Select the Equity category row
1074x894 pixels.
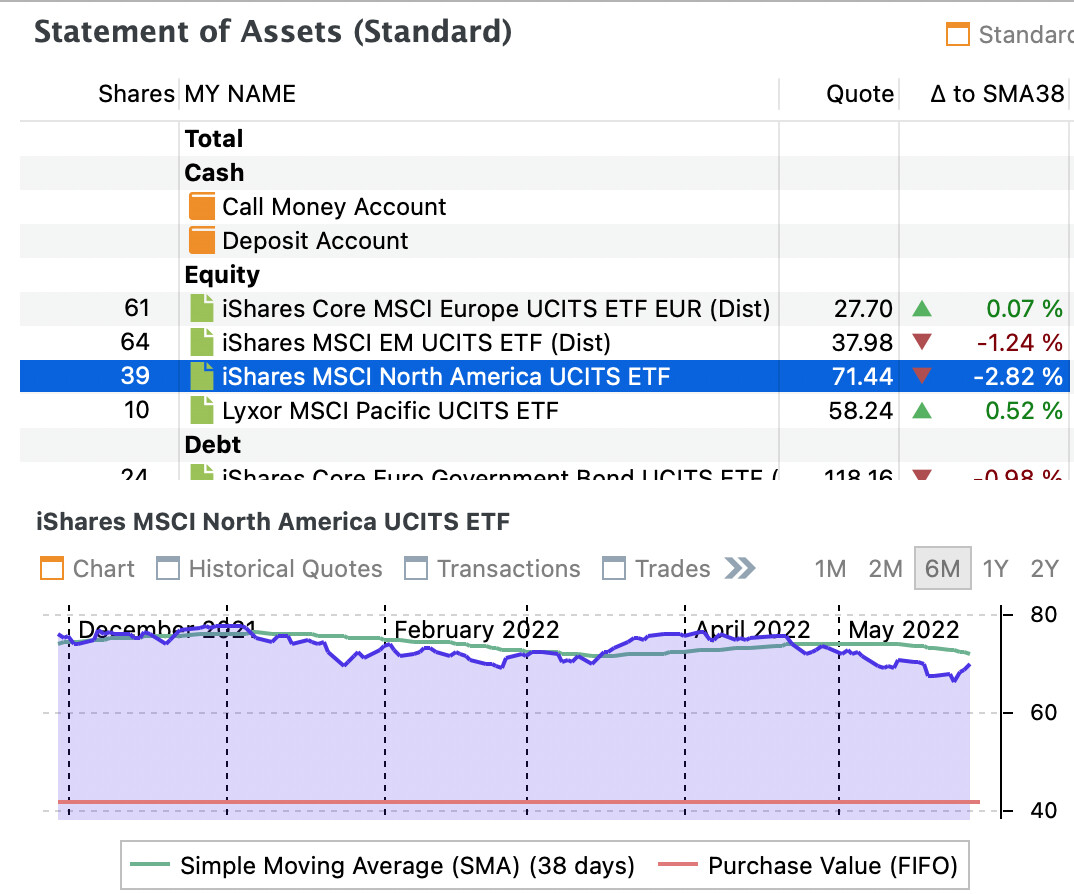(x=545, y=275)
